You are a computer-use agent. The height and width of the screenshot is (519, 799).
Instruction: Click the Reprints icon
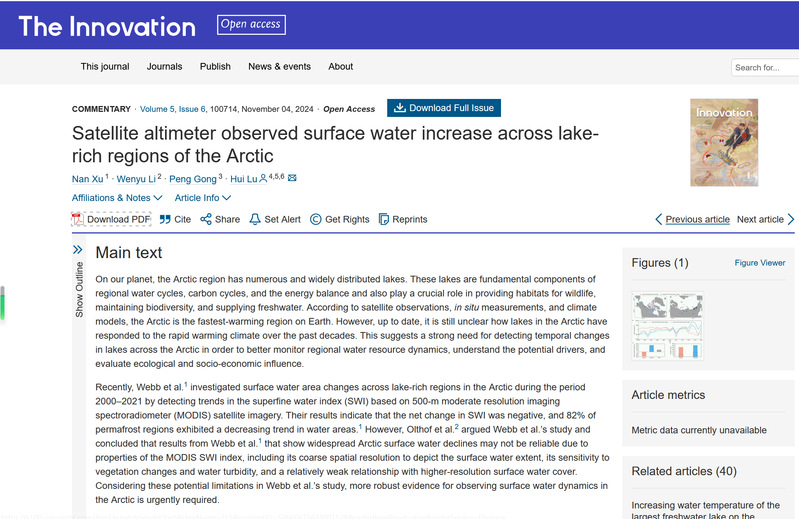(x=384, y=219)
